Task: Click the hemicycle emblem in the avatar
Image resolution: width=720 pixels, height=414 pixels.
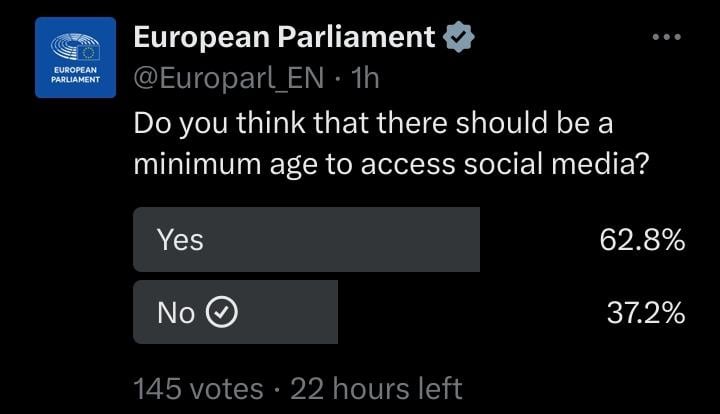Action: click(76, 48)
